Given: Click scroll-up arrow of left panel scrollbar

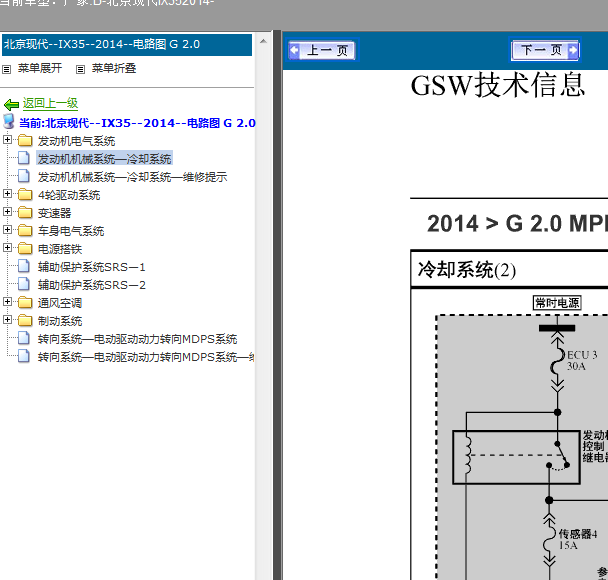Looking at the screenshot, I should tap(263, 41).
